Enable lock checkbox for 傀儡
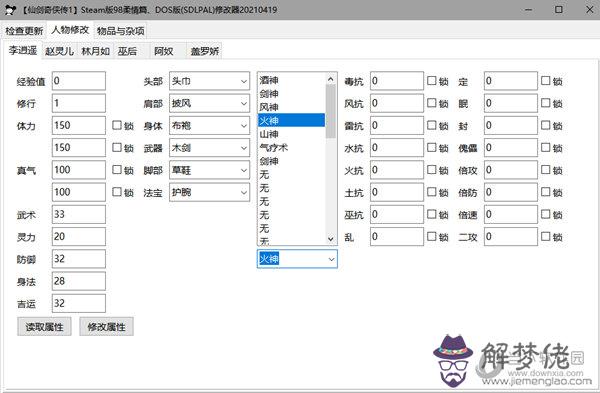The image size is (600, 393). click(x=546, y=147)
